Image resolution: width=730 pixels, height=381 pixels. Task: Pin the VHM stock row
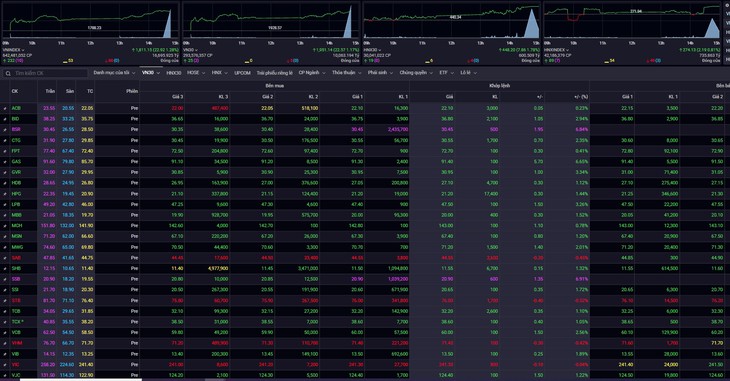pos(5,343)
